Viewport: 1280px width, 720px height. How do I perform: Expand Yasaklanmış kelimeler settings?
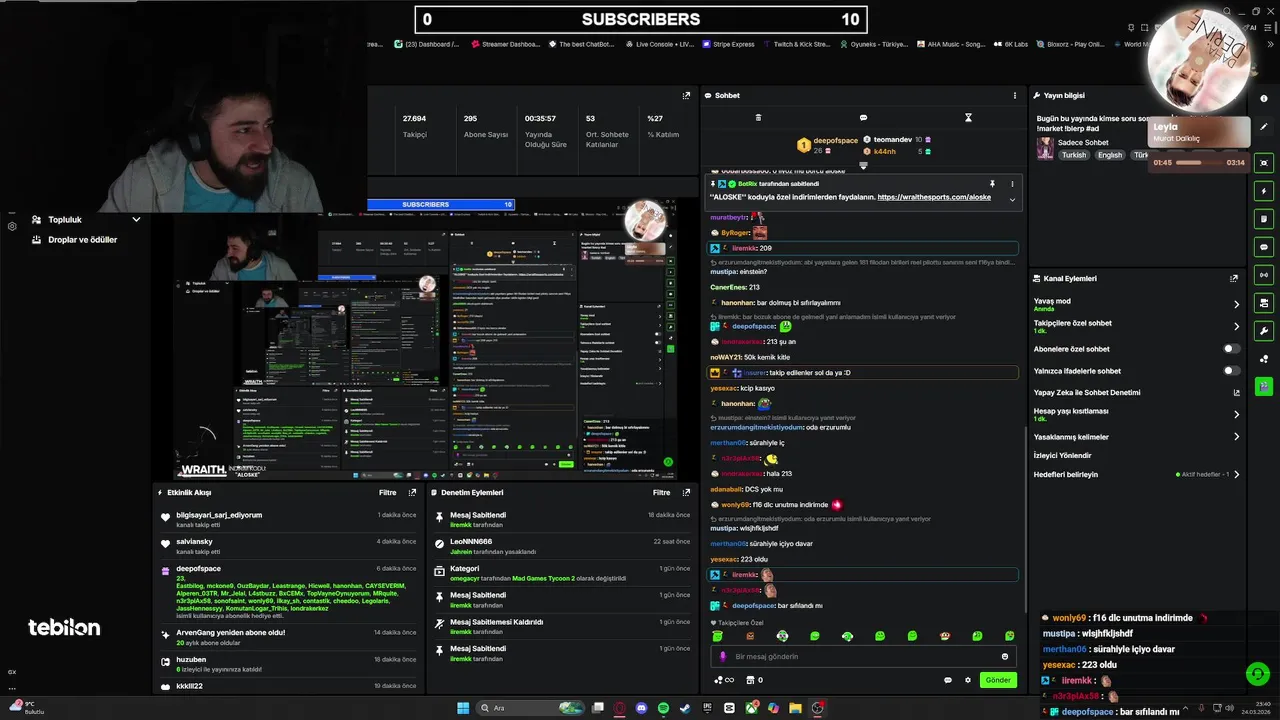tap(1236, 437)
